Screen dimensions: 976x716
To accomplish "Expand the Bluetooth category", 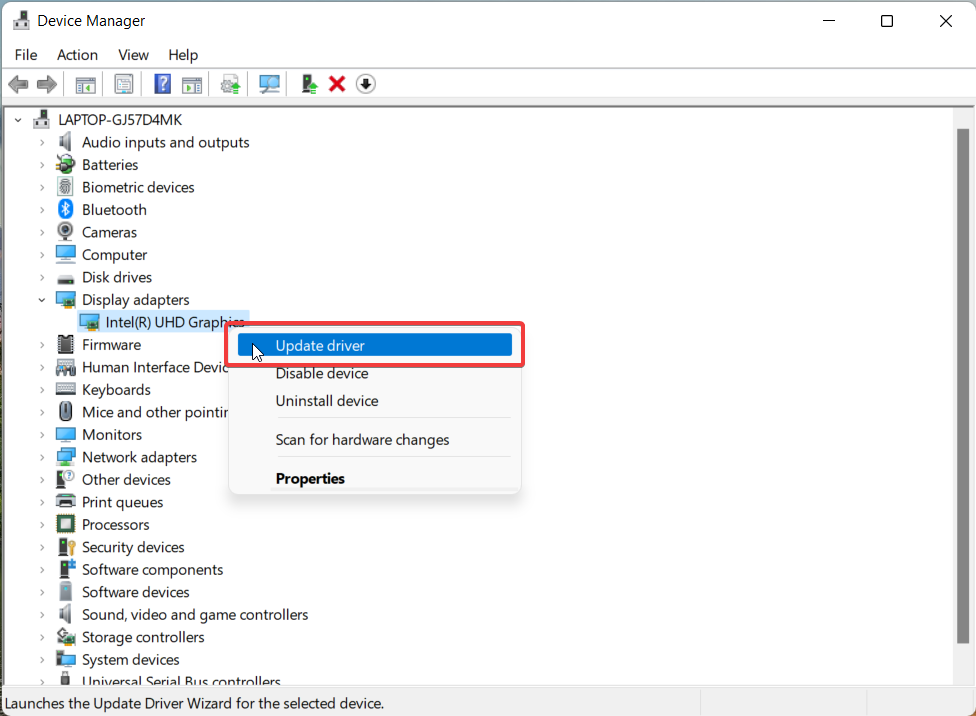I will coord(40,209).
